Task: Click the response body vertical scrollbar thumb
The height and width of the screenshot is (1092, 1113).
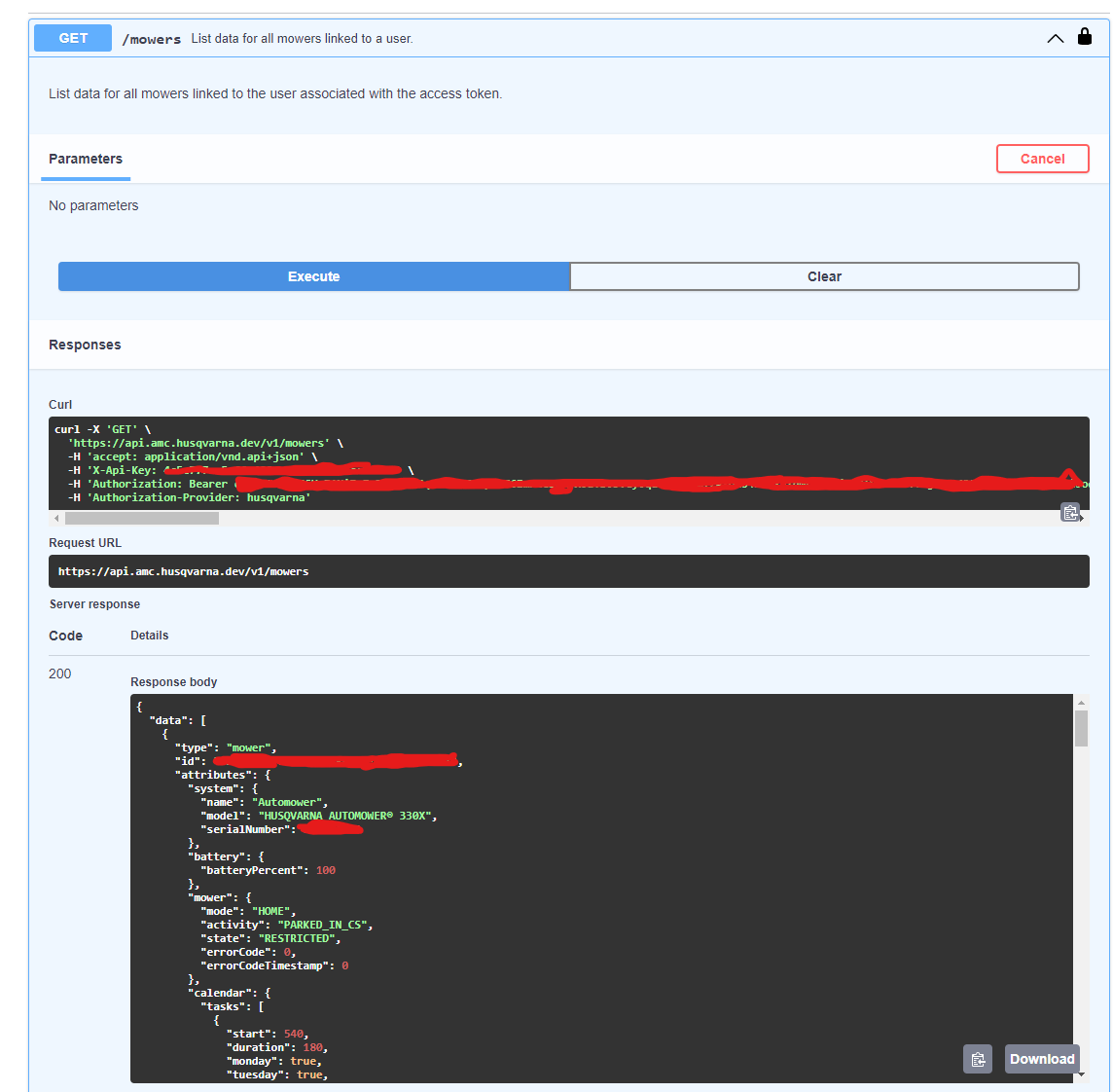Action: 1081,728
